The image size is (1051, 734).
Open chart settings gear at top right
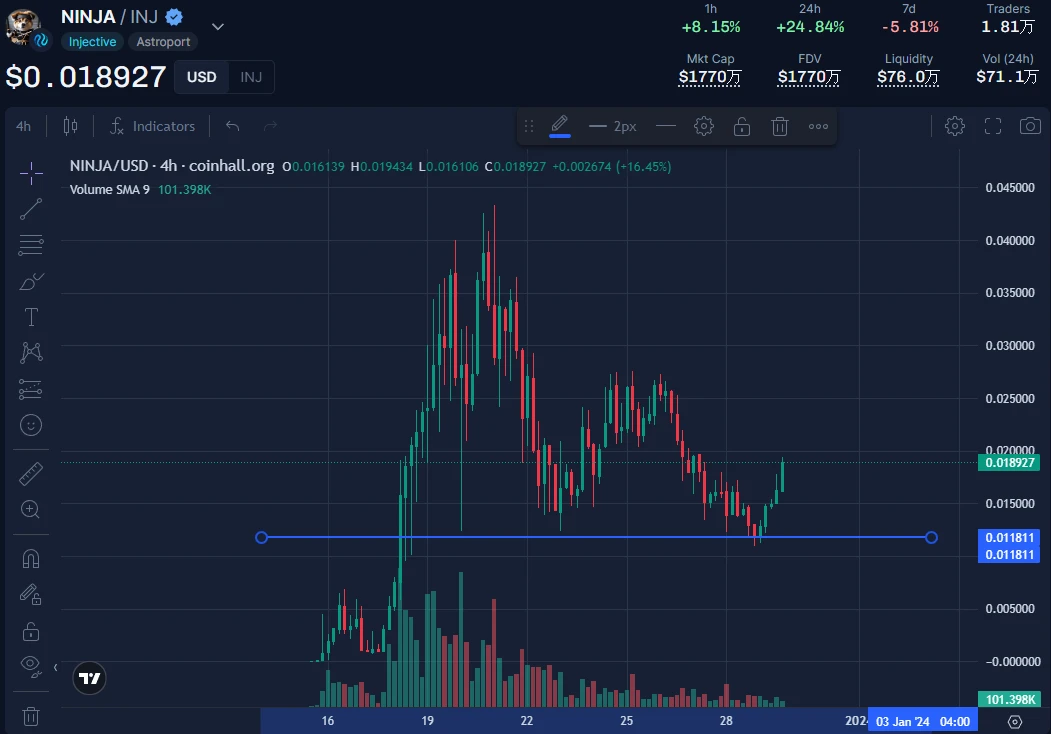coord(954,126)
